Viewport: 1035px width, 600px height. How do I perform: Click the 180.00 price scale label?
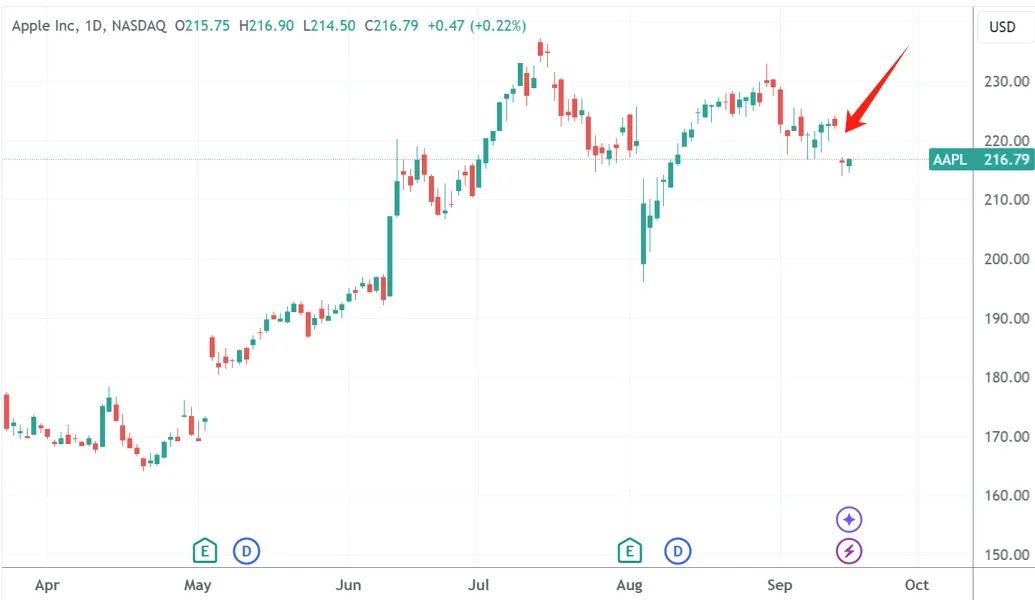1005,378
